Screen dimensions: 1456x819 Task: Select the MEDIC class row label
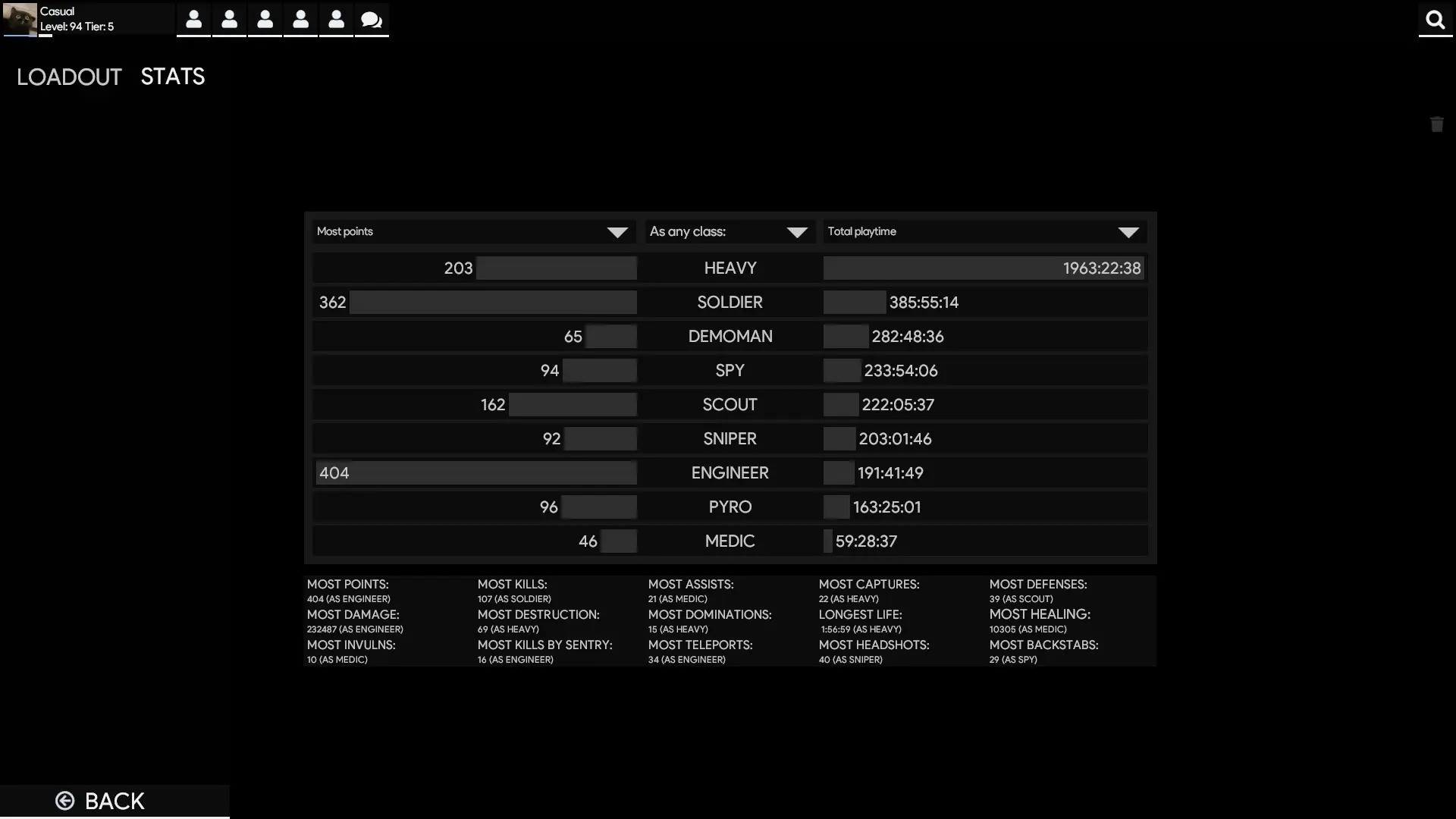click(x=730, y=541)
